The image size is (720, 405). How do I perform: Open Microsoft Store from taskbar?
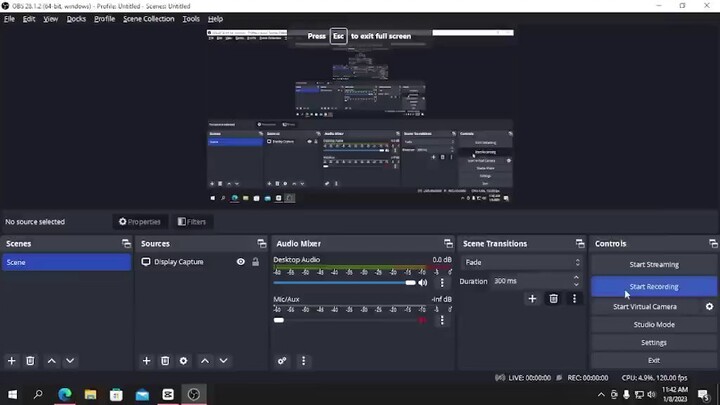coord(116,394)
